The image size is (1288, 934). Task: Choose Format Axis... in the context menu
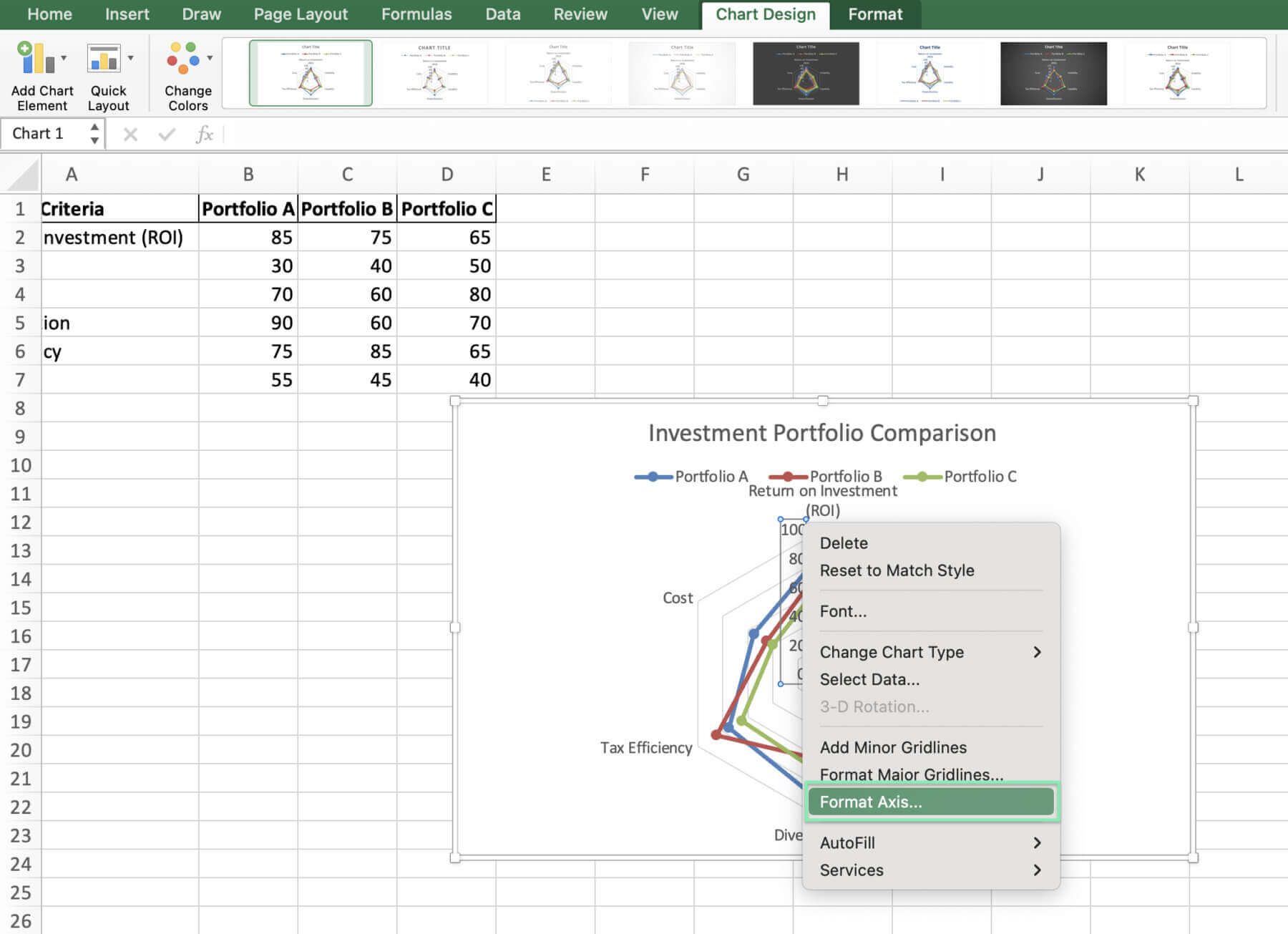[x=930, y=802]
